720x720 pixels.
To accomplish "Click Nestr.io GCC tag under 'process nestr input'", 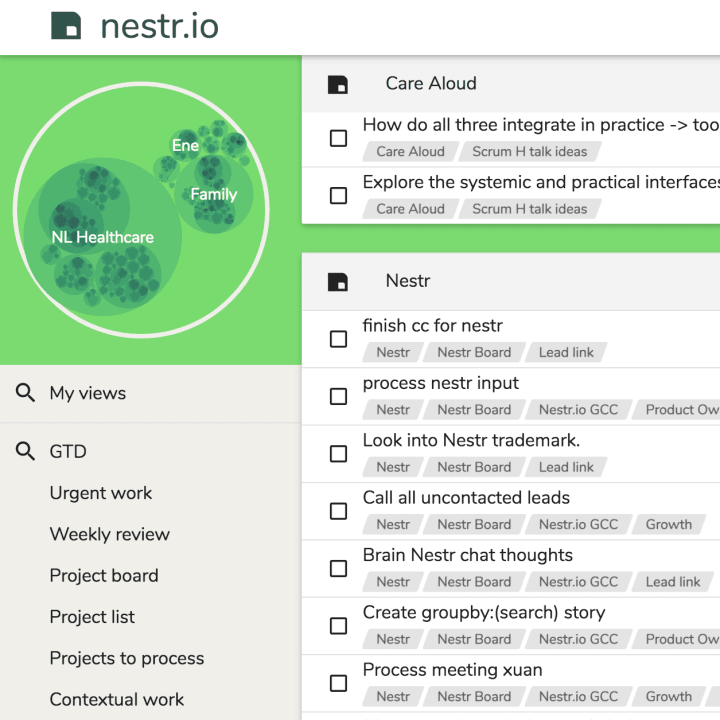I will click(x=579, y=410).
